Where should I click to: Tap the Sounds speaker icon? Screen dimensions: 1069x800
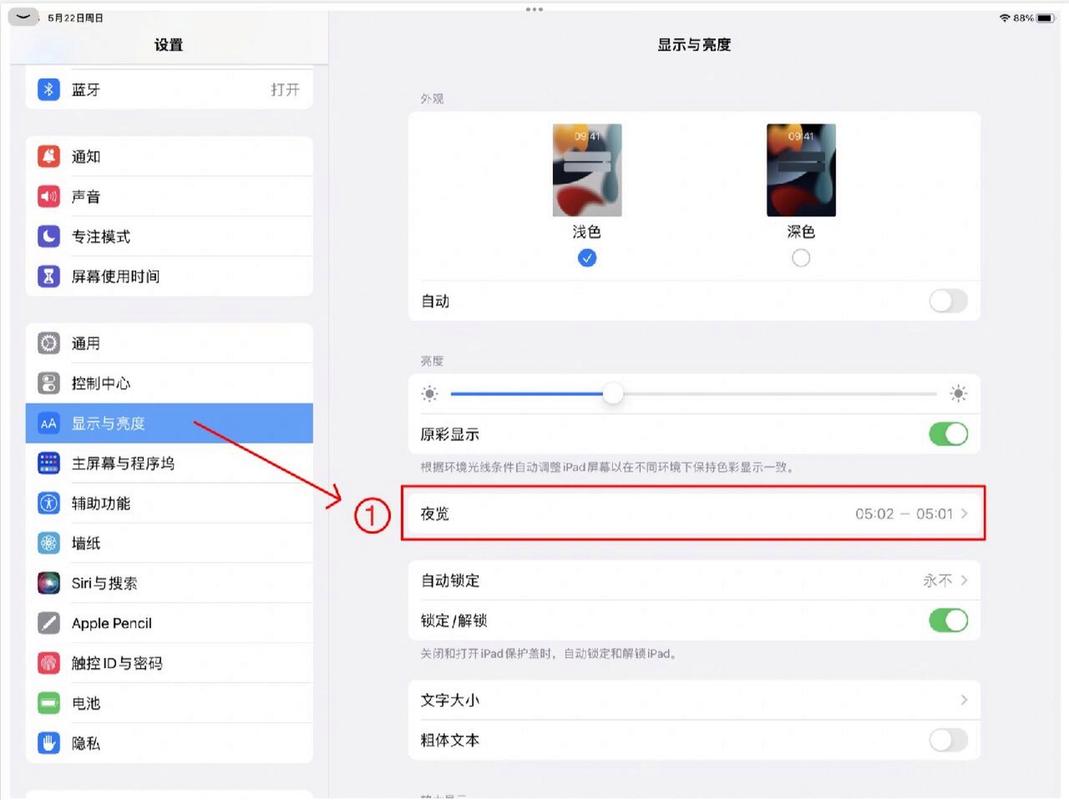(48, 196)
